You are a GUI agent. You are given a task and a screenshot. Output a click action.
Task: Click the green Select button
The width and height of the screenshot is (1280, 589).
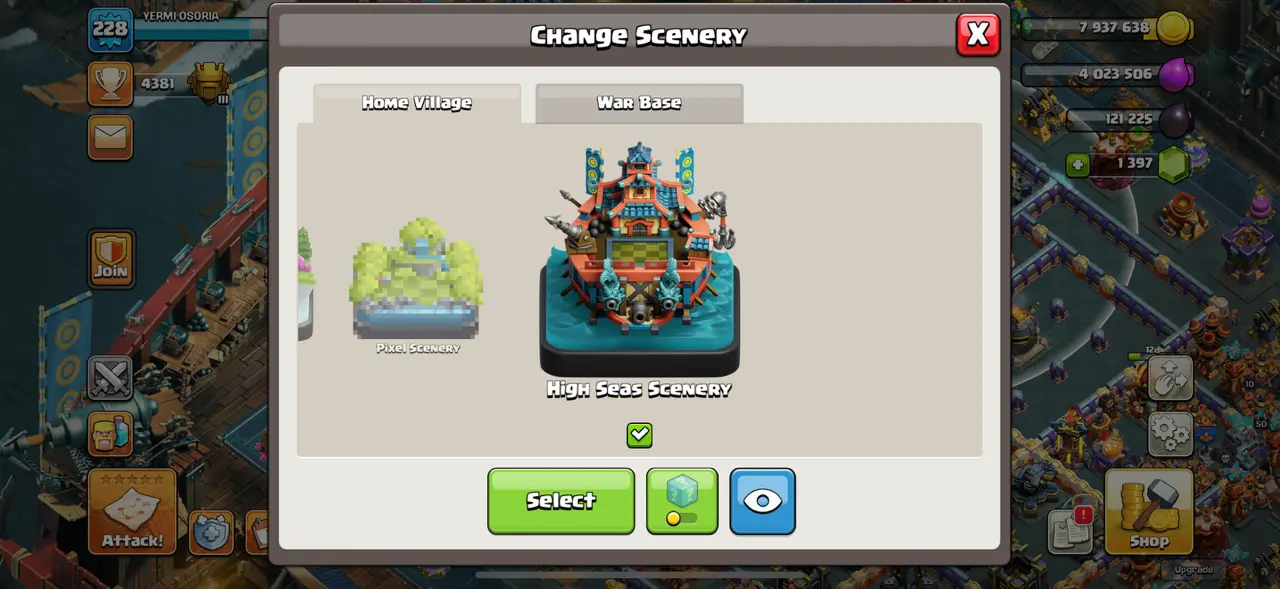click(x=561, y=501)
